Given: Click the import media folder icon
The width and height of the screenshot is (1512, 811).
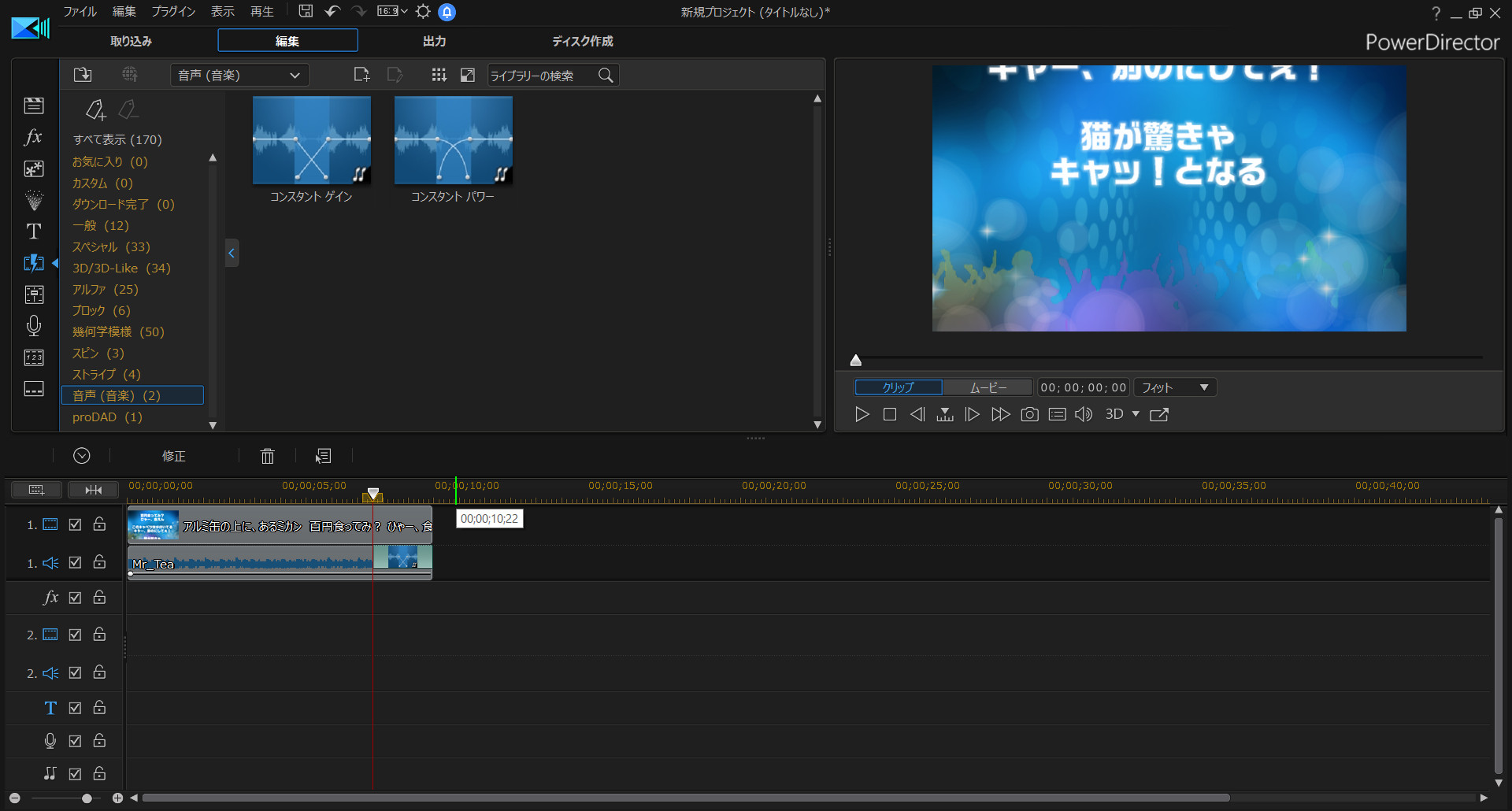Looking at the screenshot, I should pos(83,75).
